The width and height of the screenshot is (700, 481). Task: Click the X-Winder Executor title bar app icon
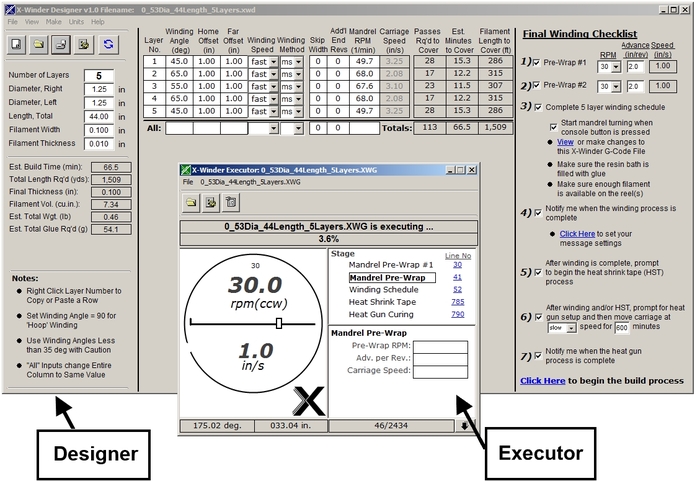[185, 170]
